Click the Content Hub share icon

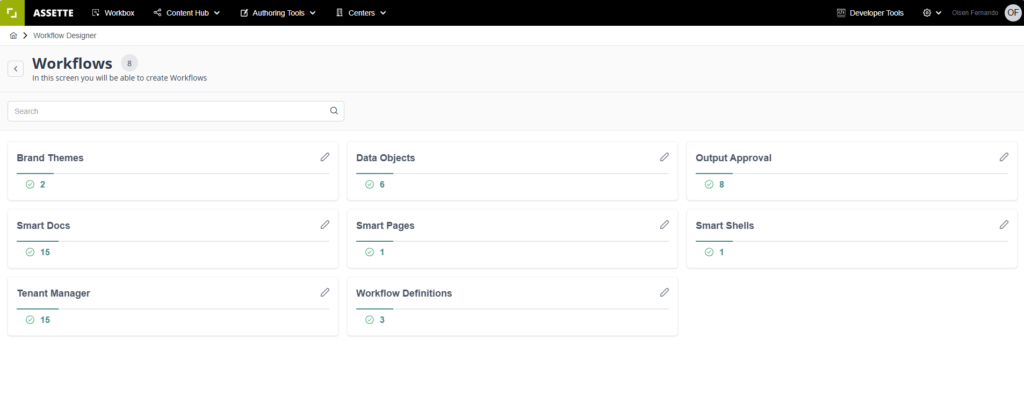[157, 12]
